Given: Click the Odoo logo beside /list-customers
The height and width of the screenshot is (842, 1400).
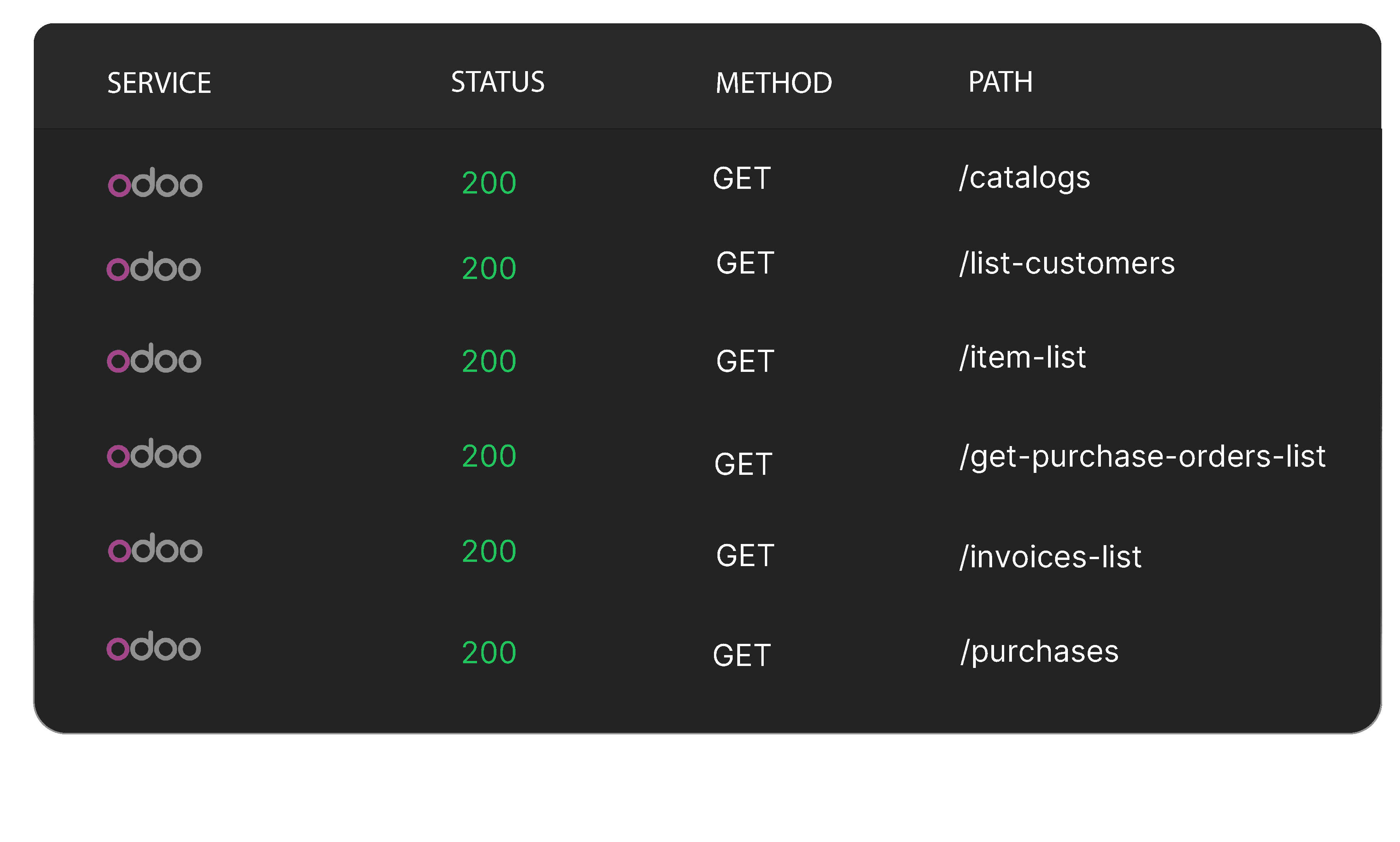Looking at the screenshot, I should [x=154, y=266].
